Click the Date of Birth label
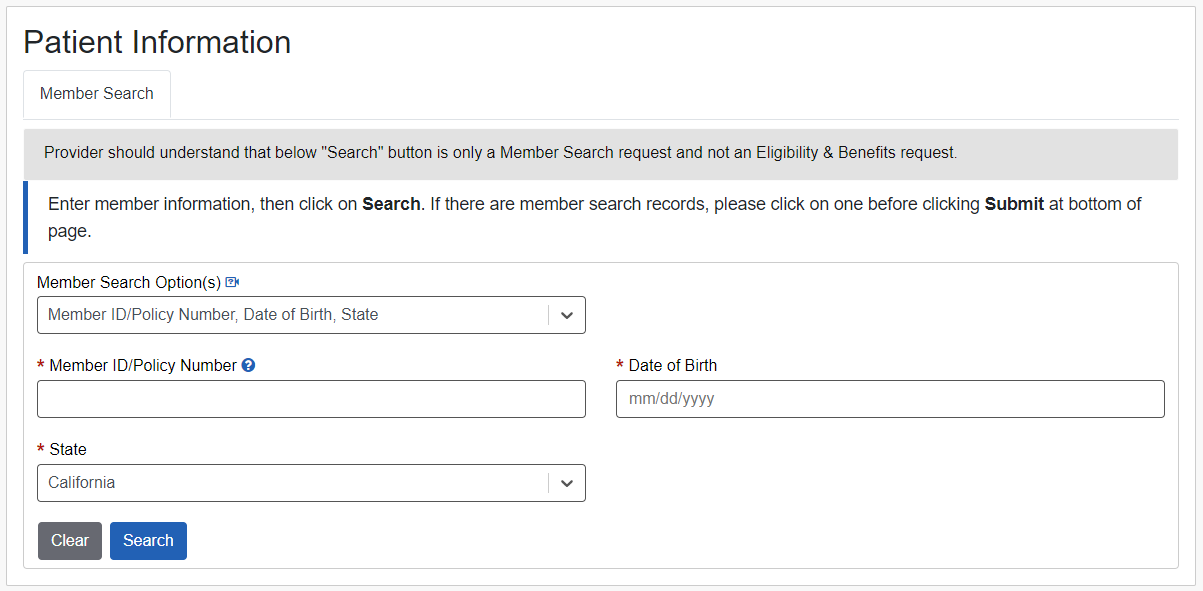The image size is (1203, 591). 672,366
